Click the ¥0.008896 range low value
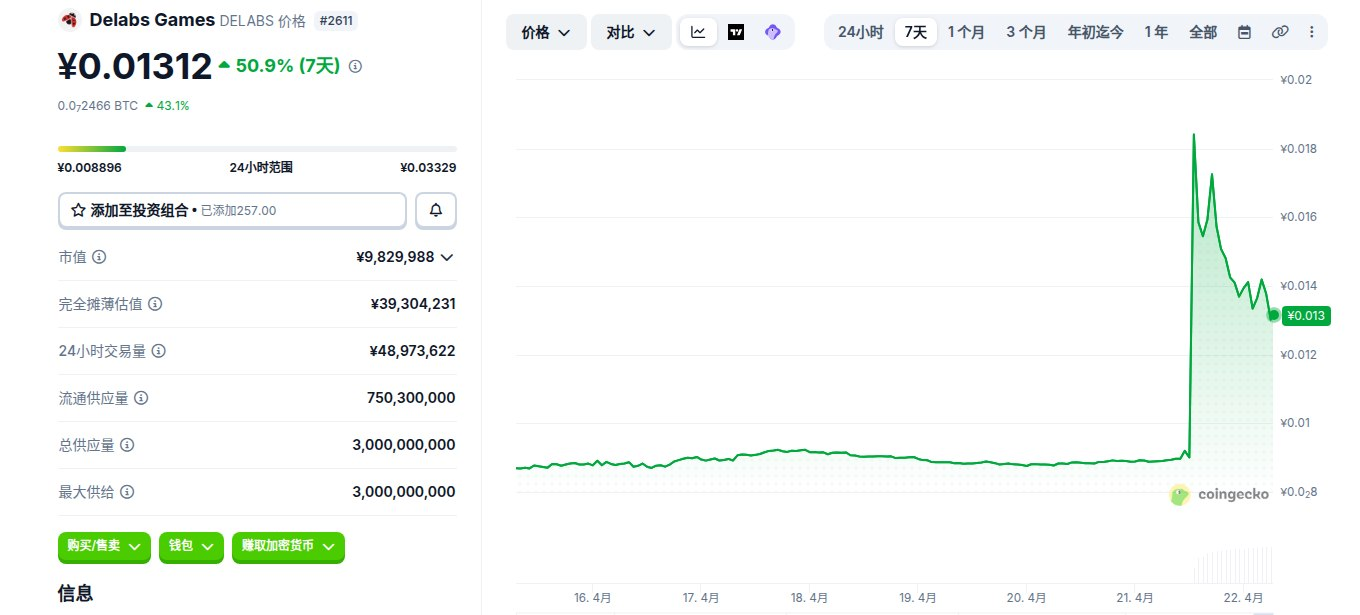 click(90, 168)
